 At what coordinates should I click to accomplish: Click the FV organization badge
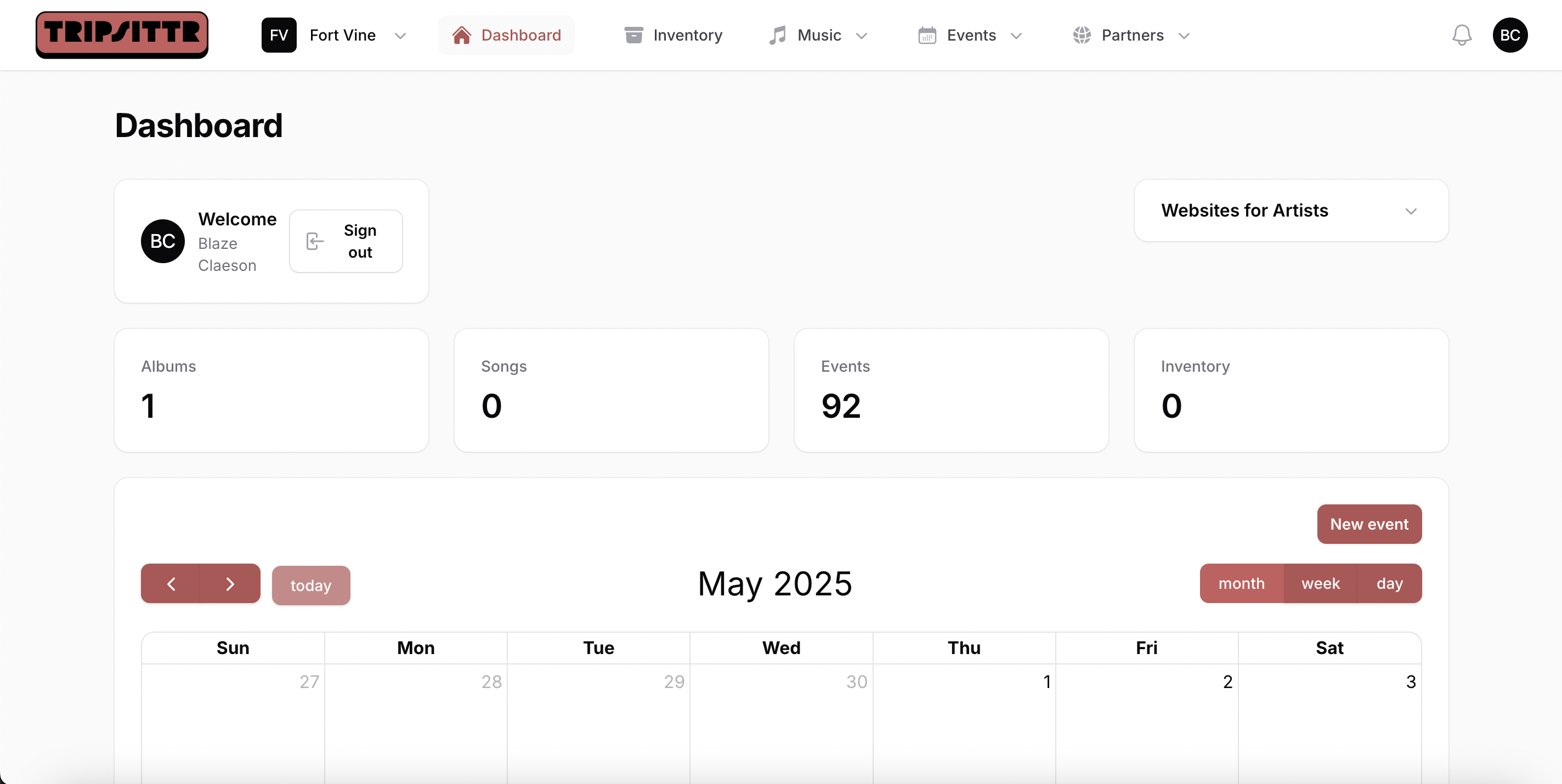pyautogui.click(x=279, y=35)
